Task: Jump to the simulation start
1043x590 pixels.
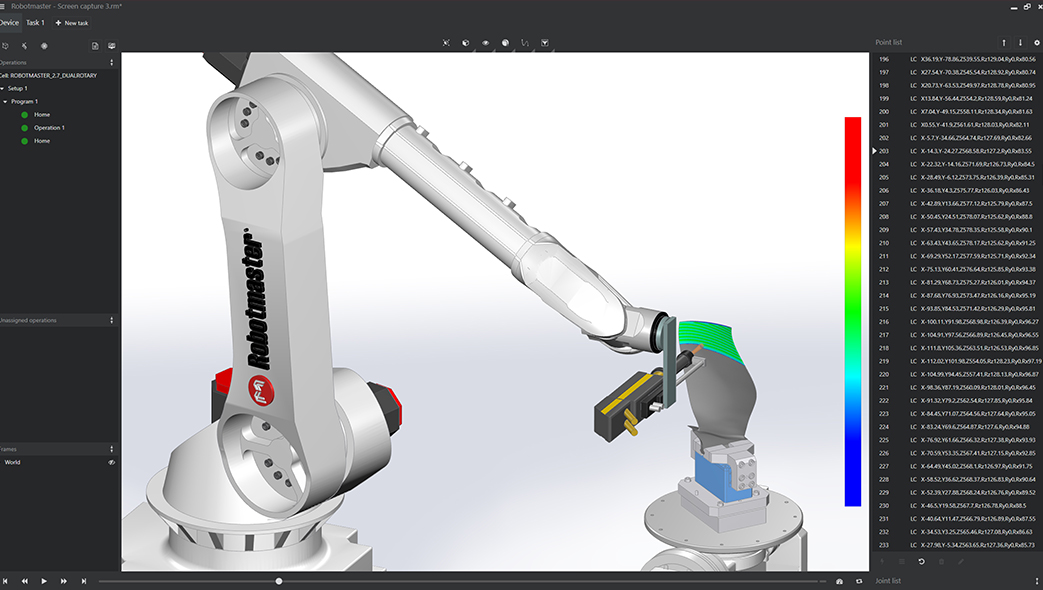Action: pyautogui.click(x=6, y=581)
